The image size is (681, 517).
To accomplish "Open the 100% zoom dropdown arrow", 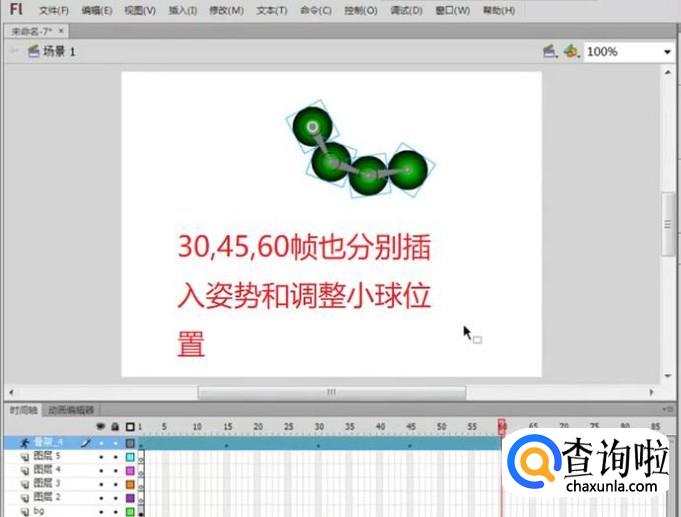I will [667, 52].
